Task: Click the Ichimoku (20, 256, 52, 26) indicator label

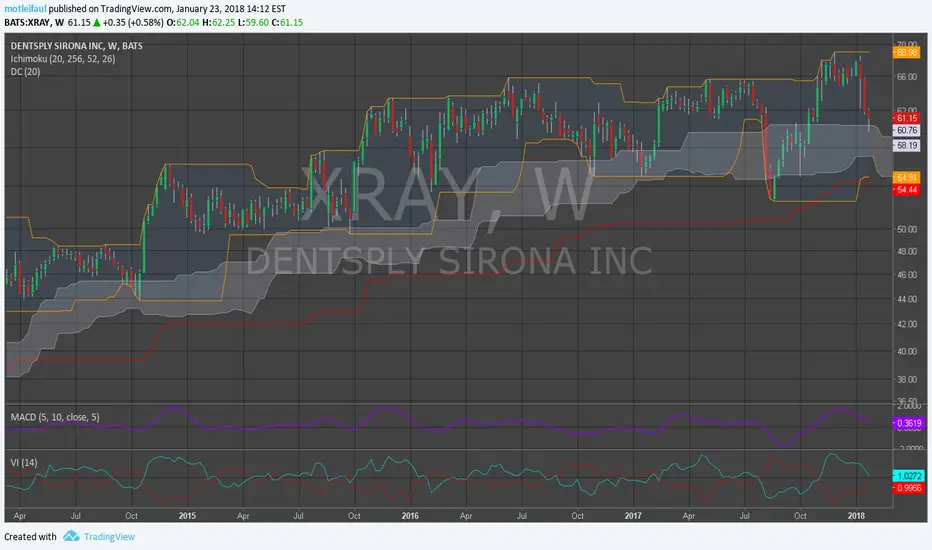Action: [x=63, y=59]
